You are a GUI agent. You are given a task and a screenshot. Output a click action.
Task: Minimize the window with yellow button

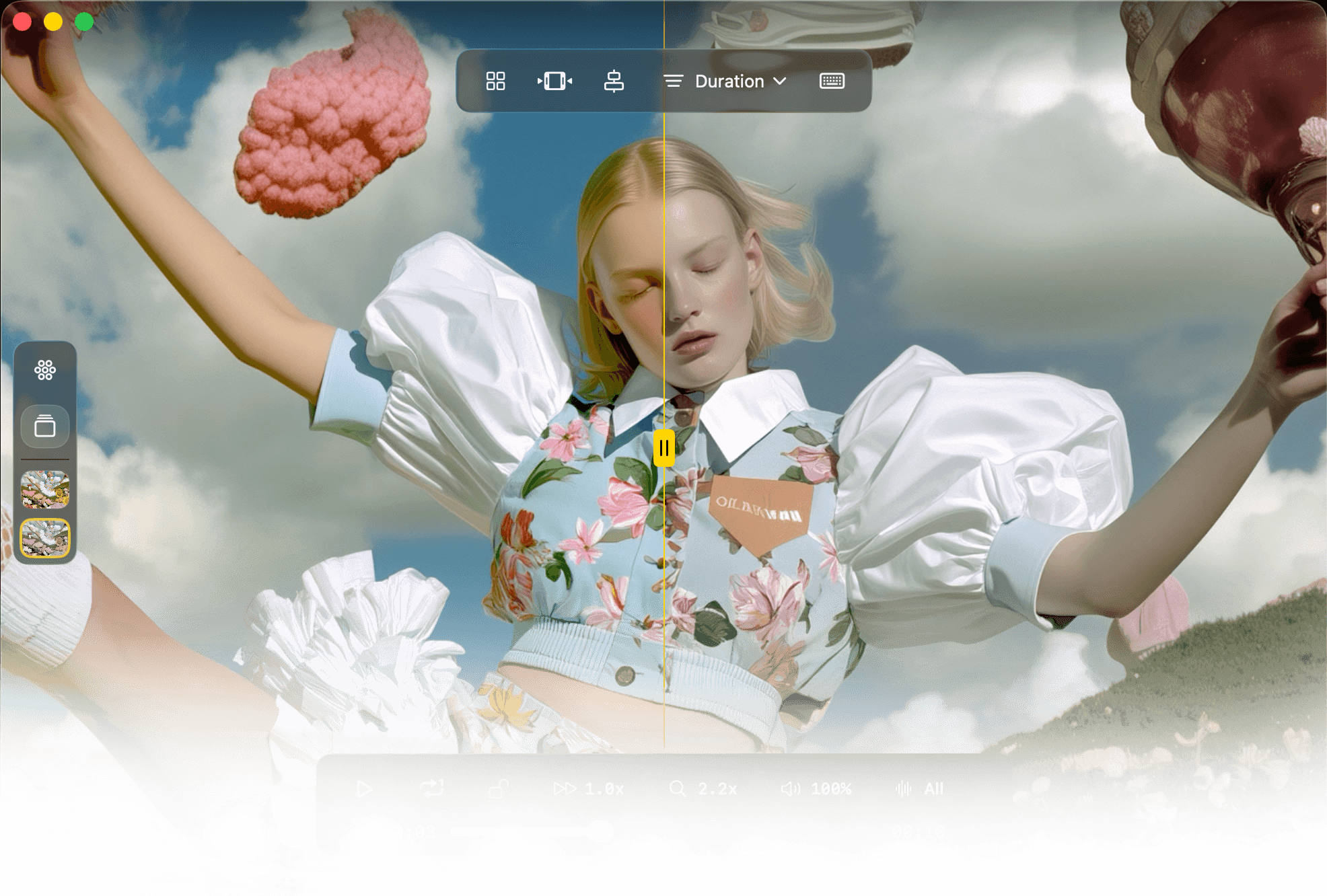[x=53, y=22]
